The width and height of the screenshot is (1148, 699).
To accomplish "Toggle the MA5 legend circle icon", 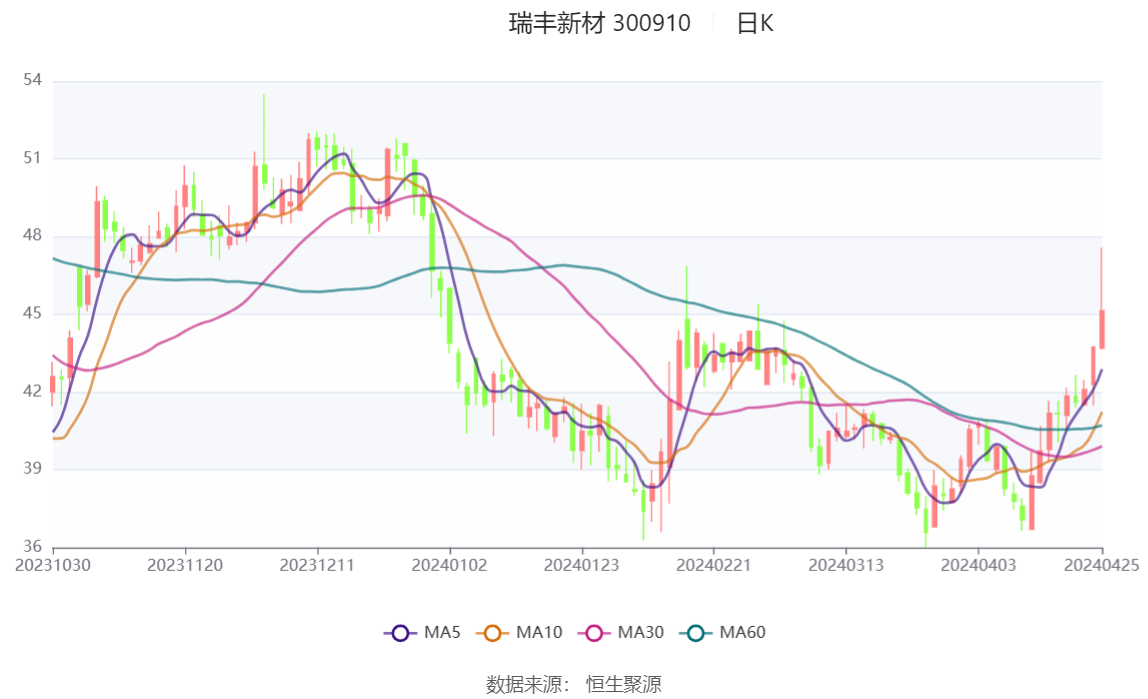I will [x=400, y=633].
